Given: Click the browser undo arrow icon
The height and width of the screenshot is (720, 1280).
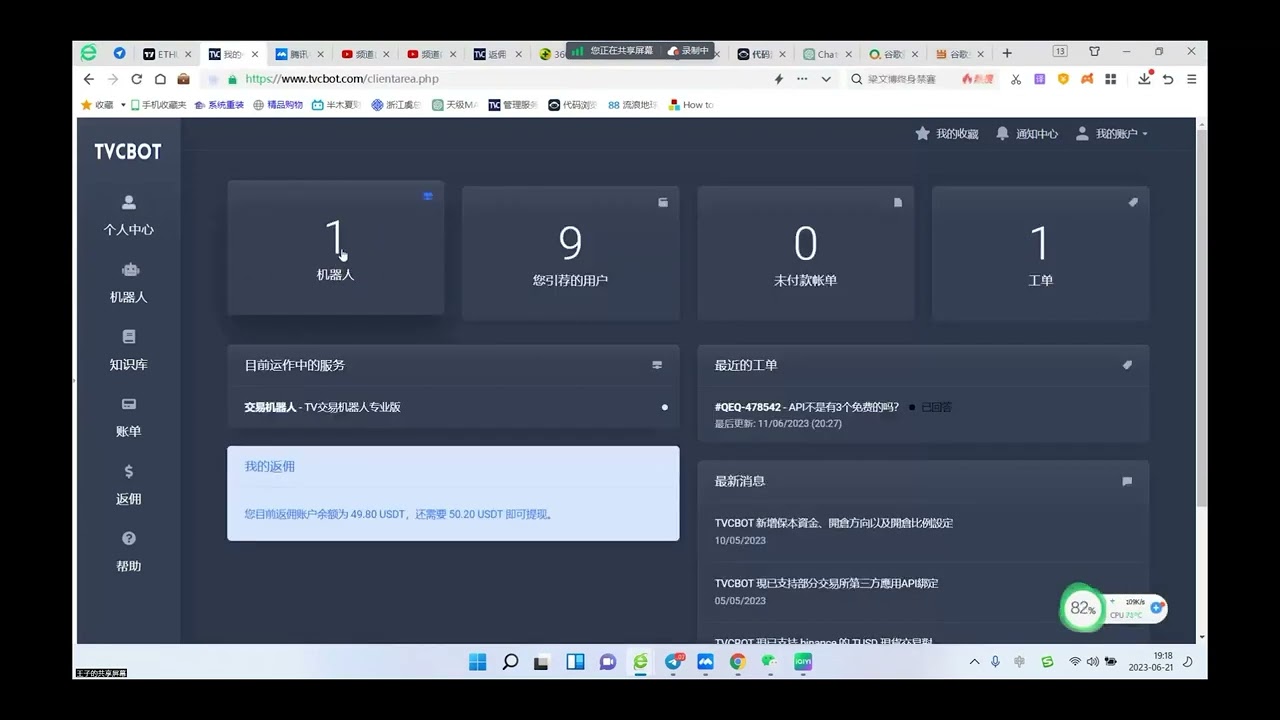Looking at the screenshot, I should point(1168,79).
